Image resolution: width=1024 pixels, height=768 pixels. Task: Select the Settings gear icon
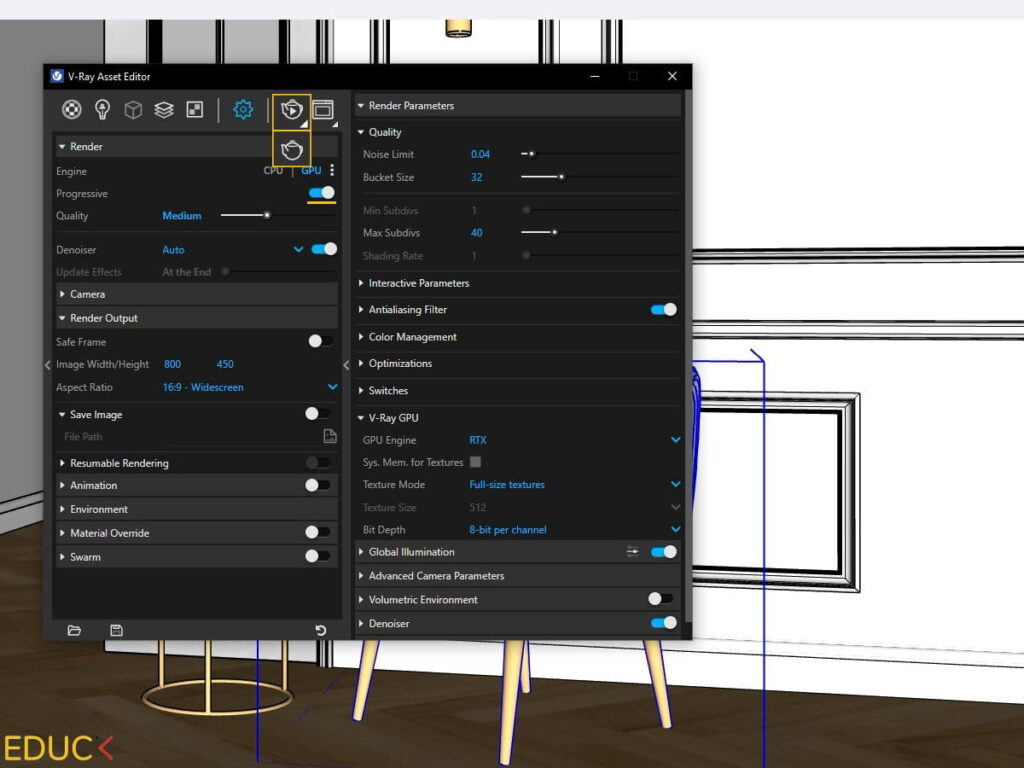tap(243, 110)
